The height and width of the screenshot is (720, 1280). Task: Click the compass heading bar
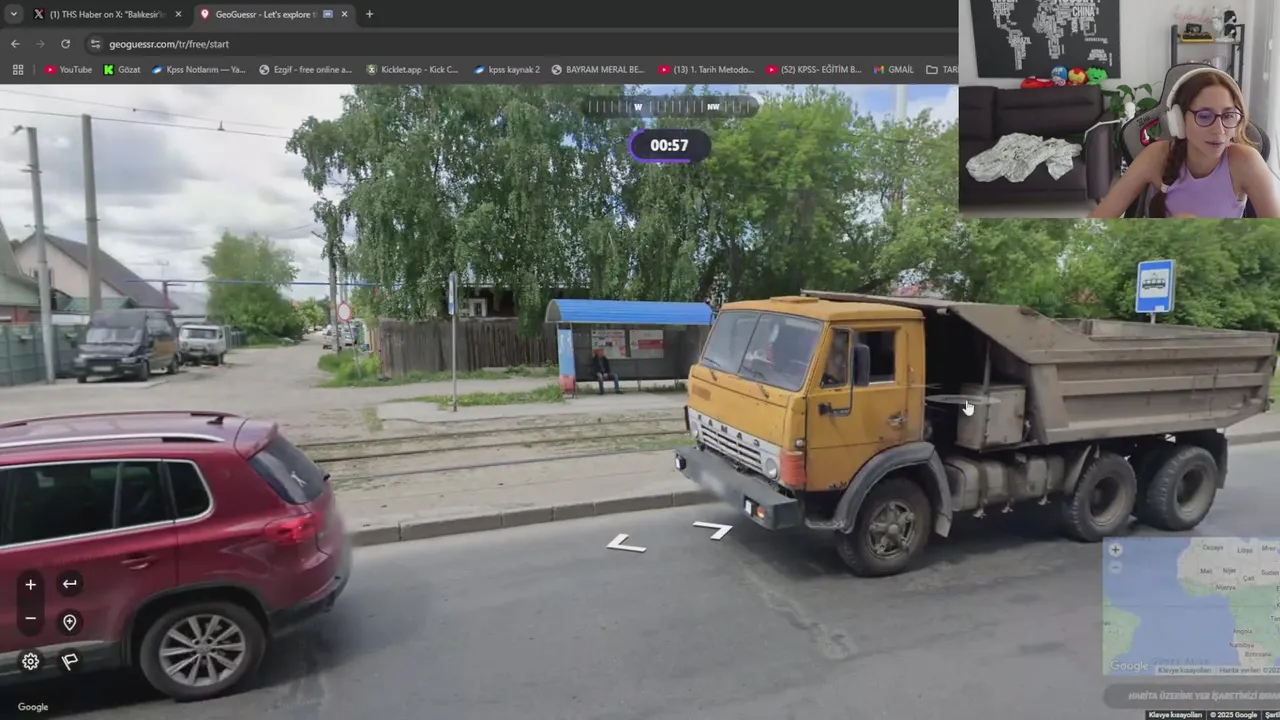pos(669,106)
